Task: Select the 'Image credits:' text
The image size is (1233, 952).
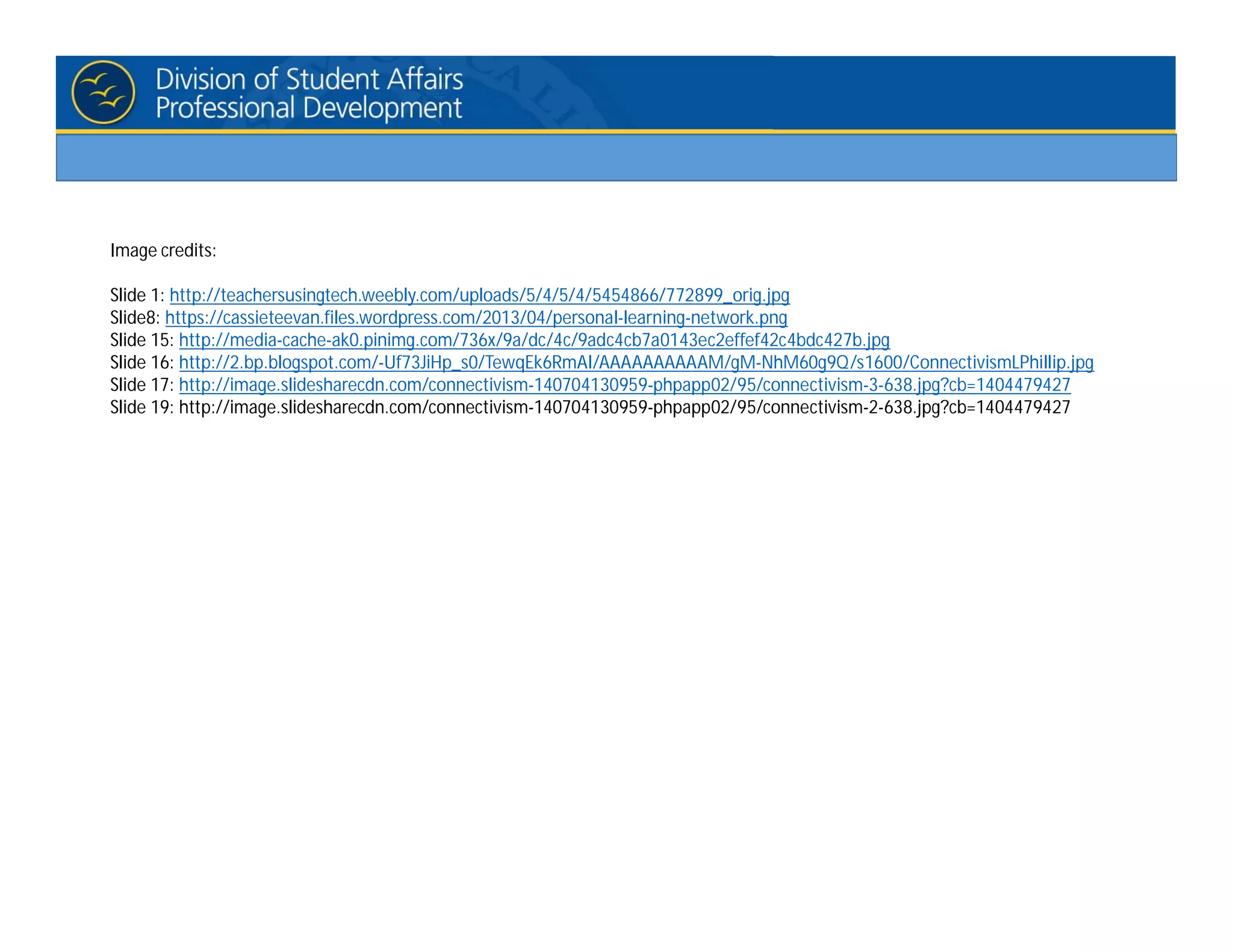Action: (163, 250)
